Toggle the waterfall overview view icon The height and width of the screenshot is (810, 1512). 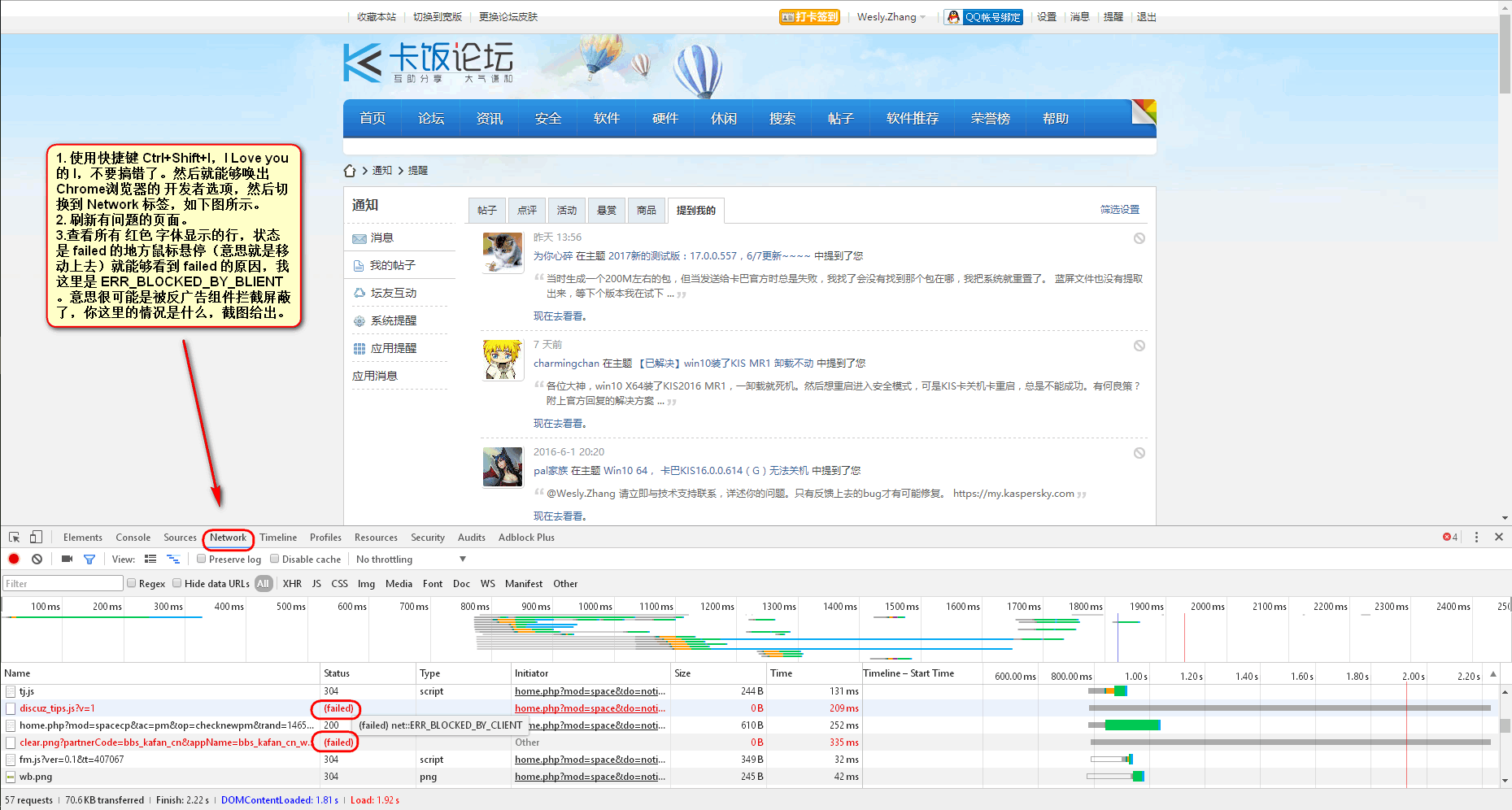pyautogui.click(x=173, y=559)
